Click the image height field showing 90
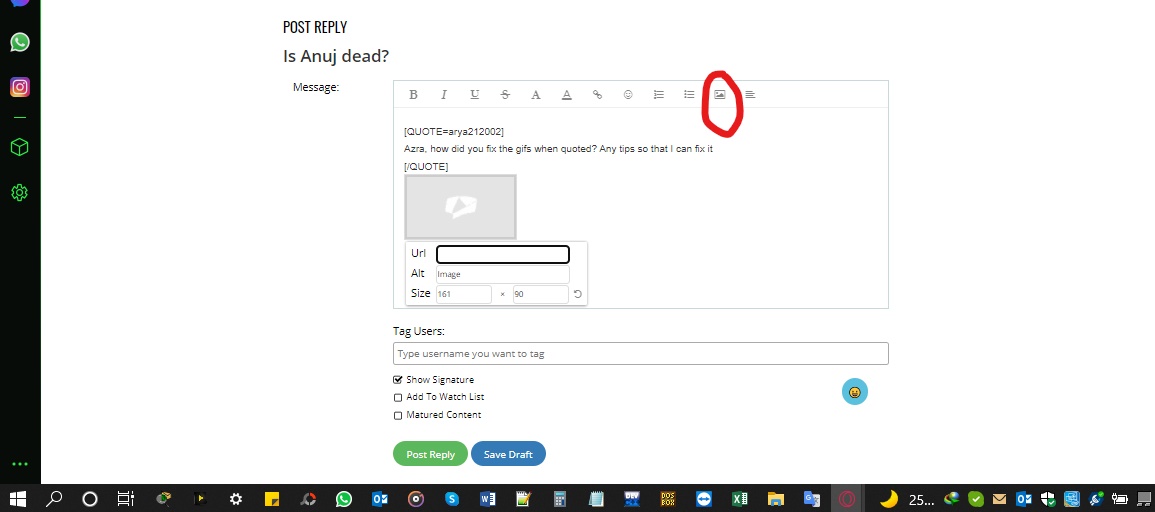1155x512 pixels. 541,294
